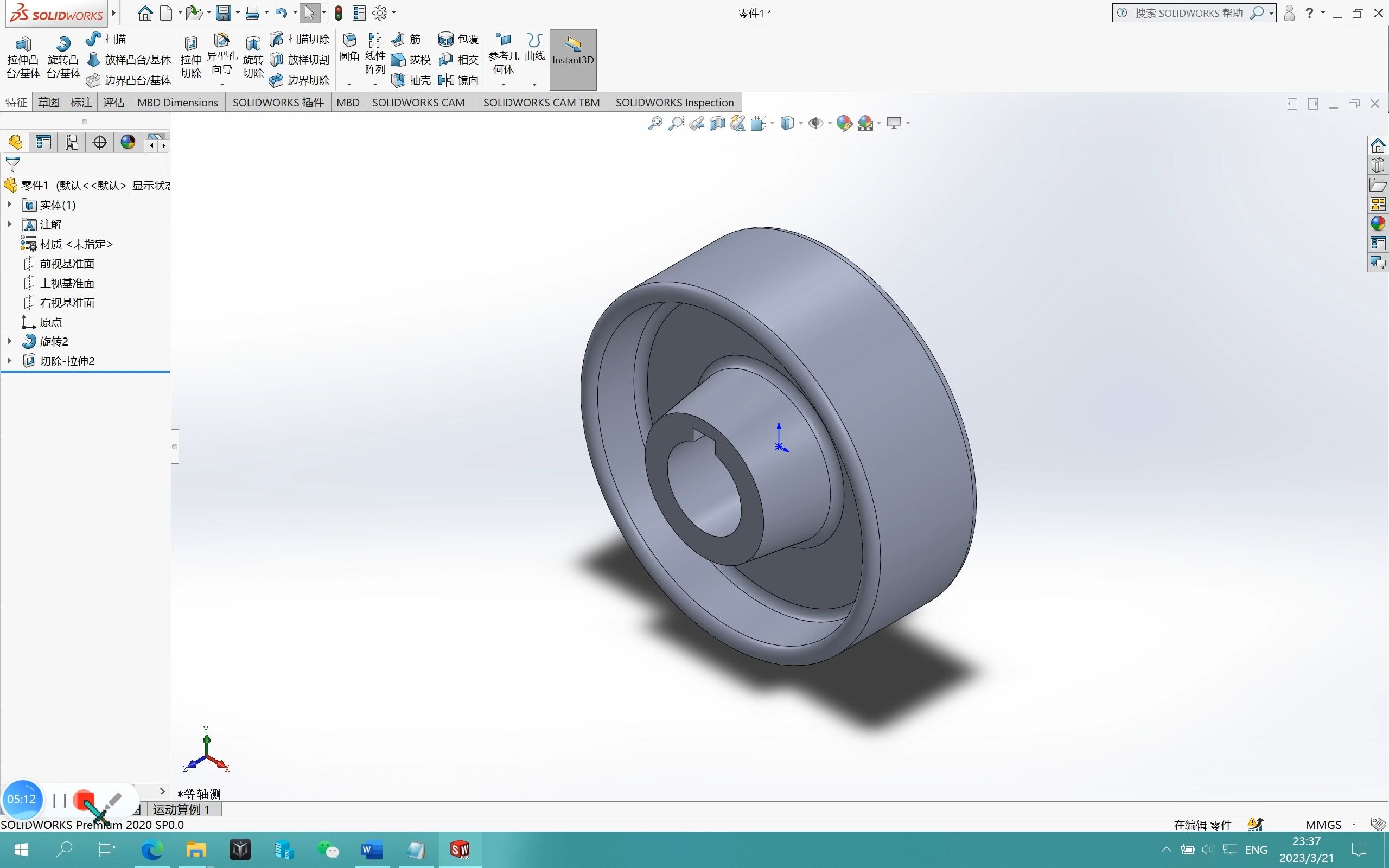Switch to the 评估 evaluate tab
This screenshot has width=1389, height=868.
click(113, 102)
